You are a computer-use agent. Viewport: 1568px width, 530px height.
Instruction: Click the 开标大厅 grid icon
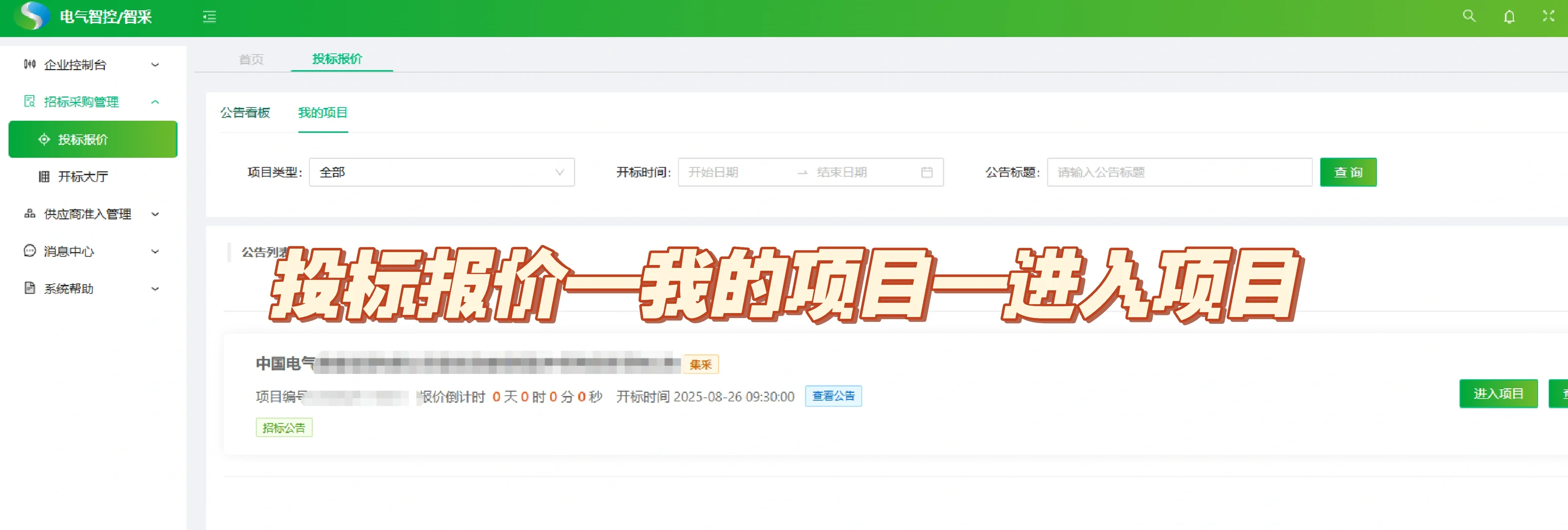tap(44, 177)
